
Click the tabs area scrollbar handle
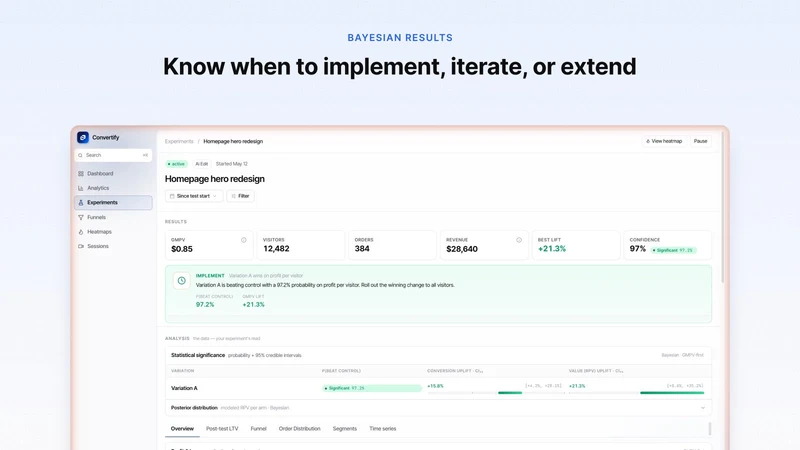click(x=710, y=429)
